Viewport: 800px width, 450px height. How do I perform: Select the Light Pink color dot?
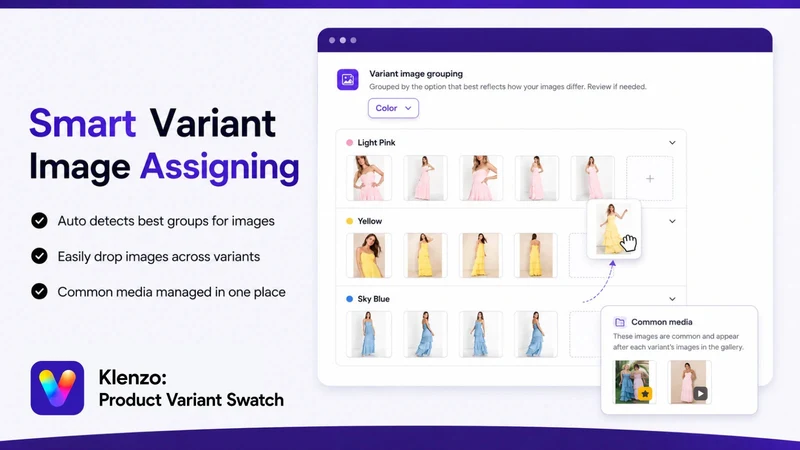click(x=349, y=143)
